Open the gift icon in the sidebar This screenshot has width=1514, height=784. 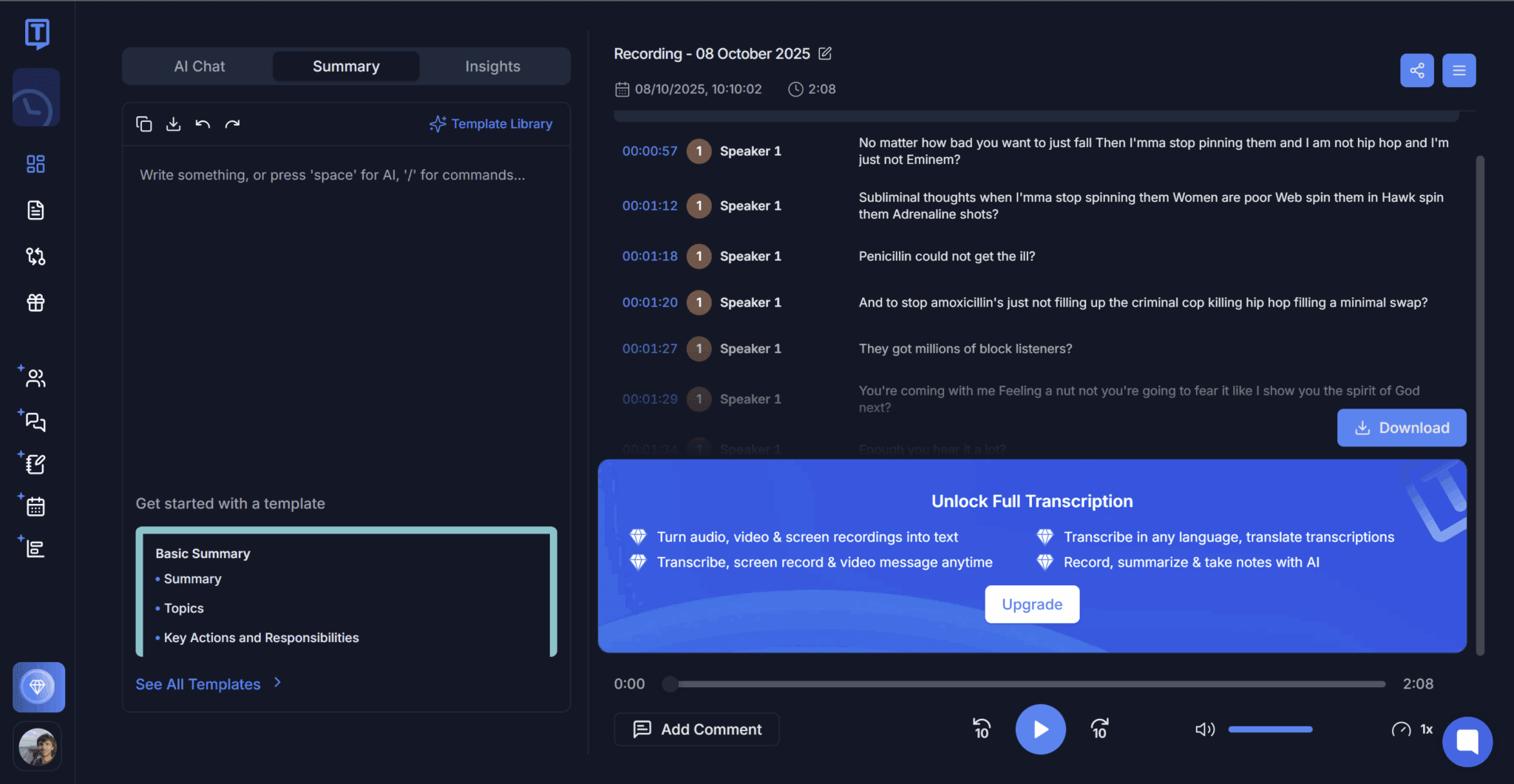pyautogui.click(x=35, y=303)
